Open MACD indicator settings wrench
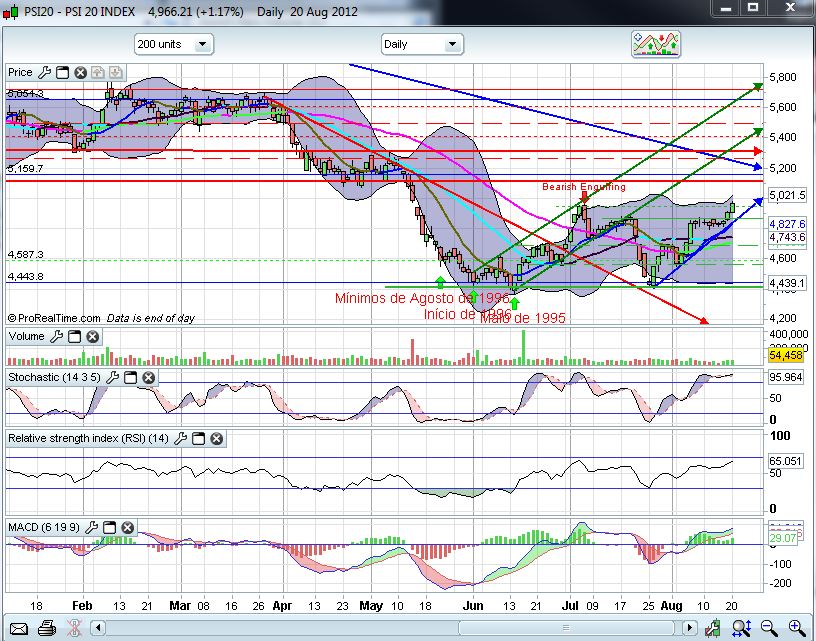 (x=91, y=528)
